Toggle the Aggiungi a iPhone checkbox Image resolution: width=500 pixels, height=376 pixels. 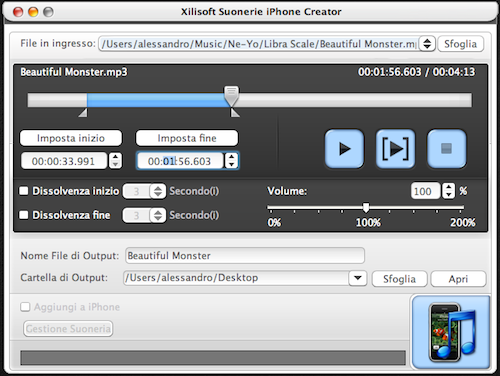[25, 307]
